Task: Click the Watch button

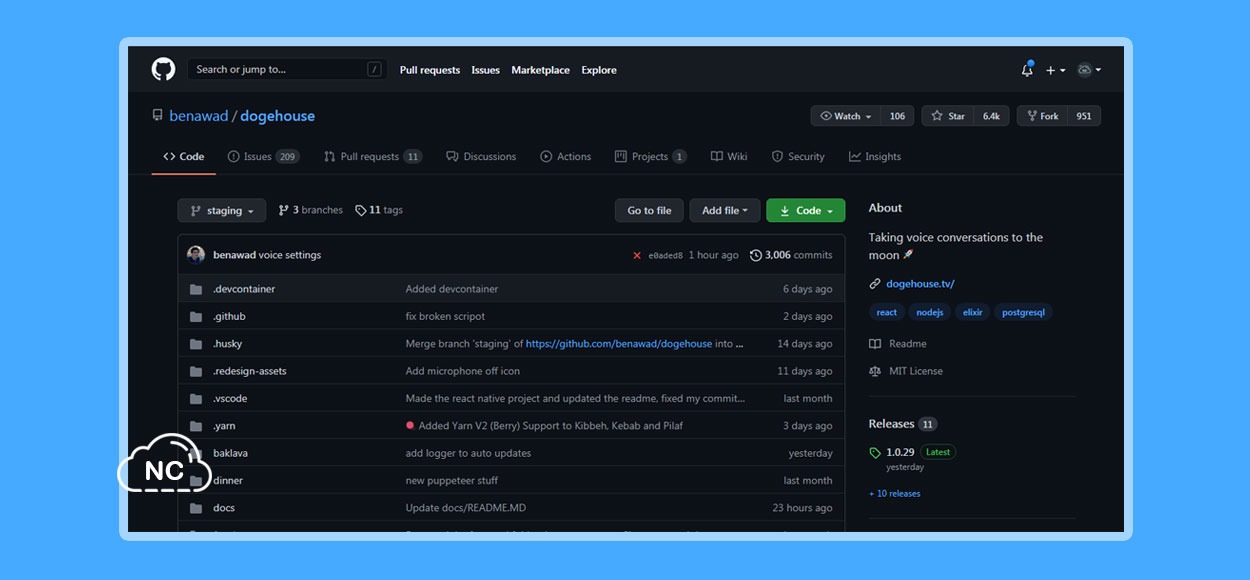Action: (x=846, y=116)
